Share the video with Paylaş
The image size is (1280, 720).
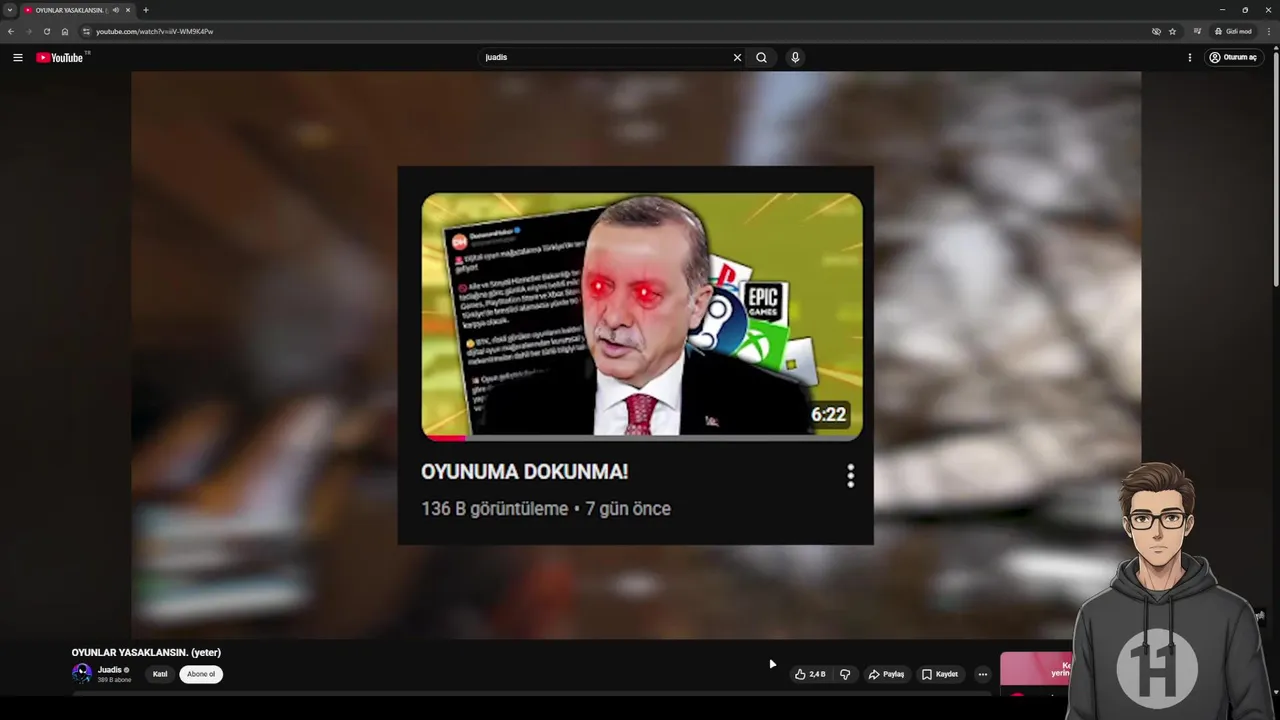click(x=886, y=674)
